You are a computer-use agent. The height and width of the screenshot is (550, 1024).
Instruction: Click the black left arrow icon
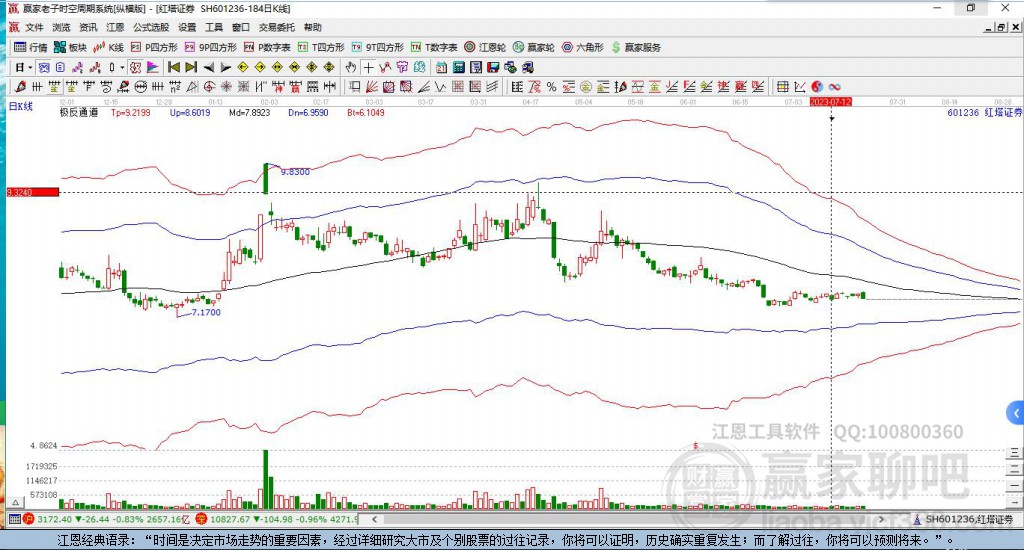(208, 67)
